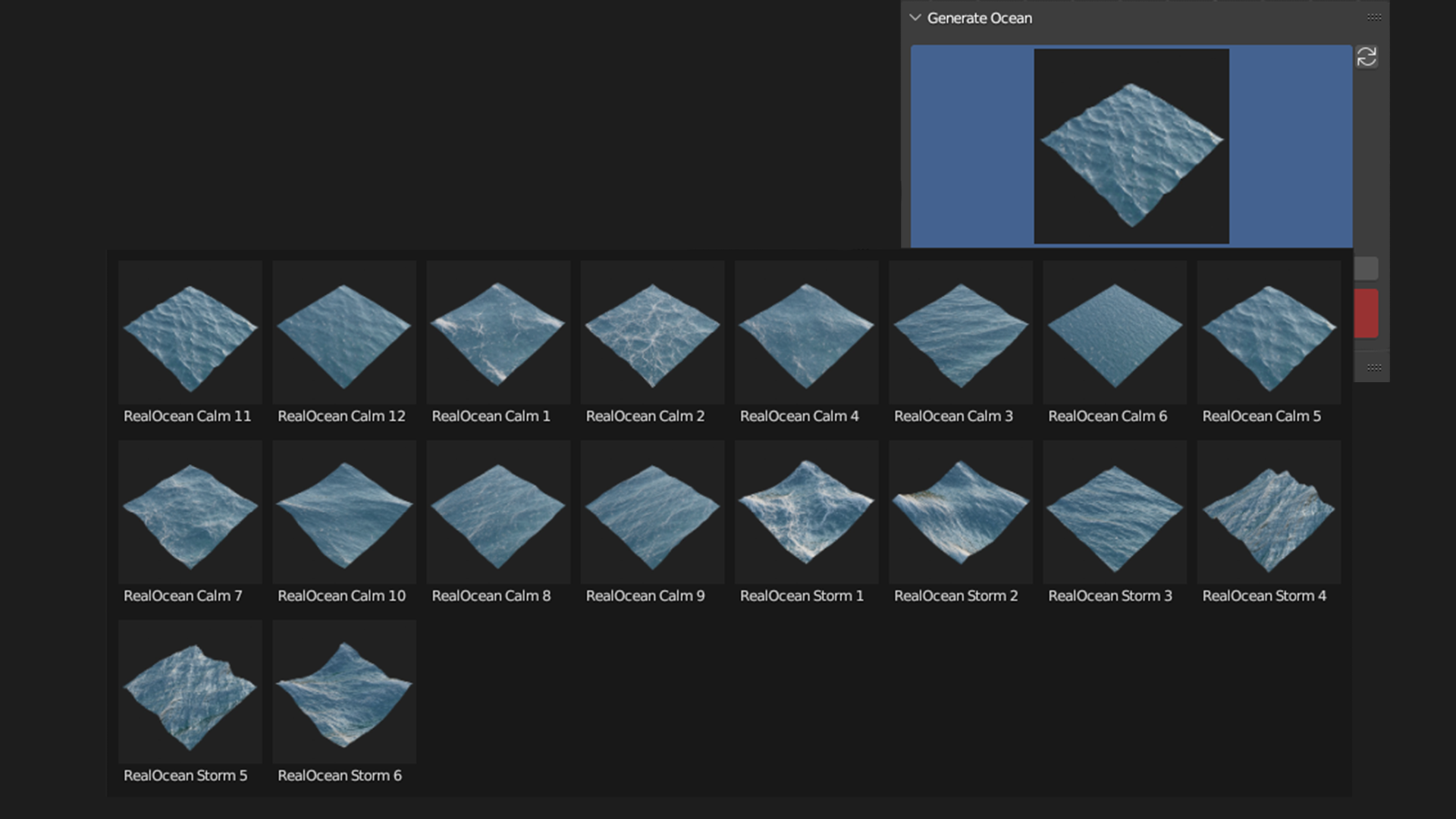Pick the RealOcean Calm 4 ocean preset

(x=807, y=332)
